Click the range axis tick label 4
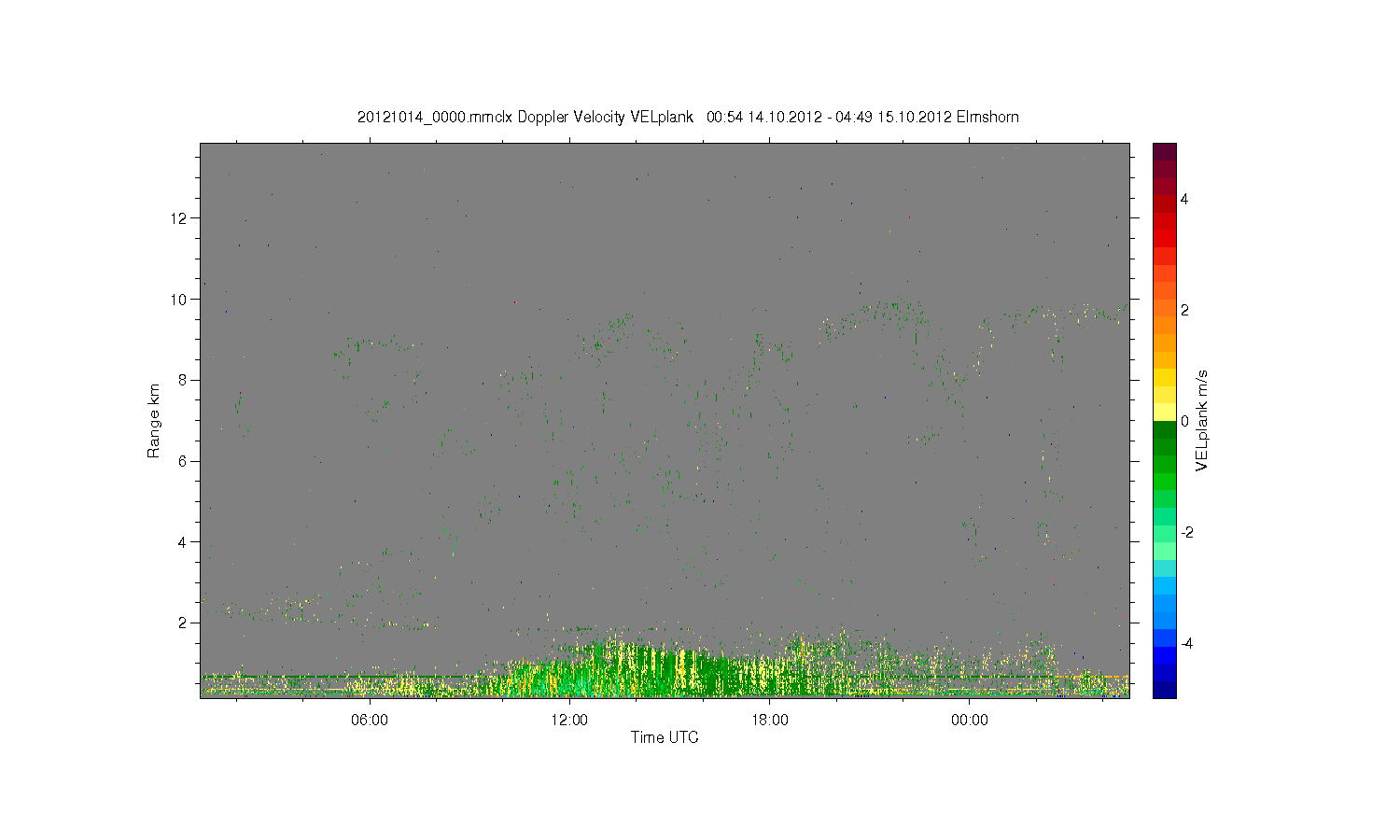Viewport: 1400px width, 840px height. pyautogui.click(x=182, y=542)
